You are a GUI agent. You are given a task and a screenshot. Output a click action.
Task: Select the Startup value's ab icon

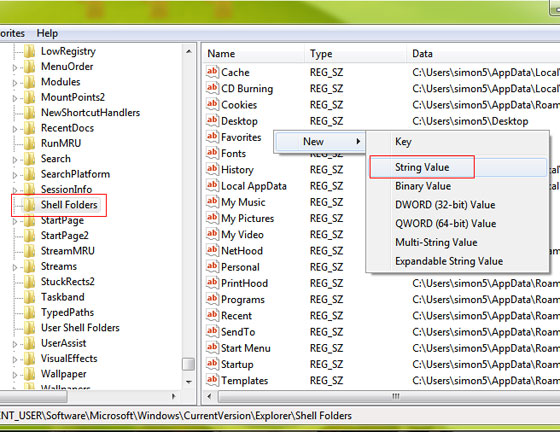click(212, 364)
